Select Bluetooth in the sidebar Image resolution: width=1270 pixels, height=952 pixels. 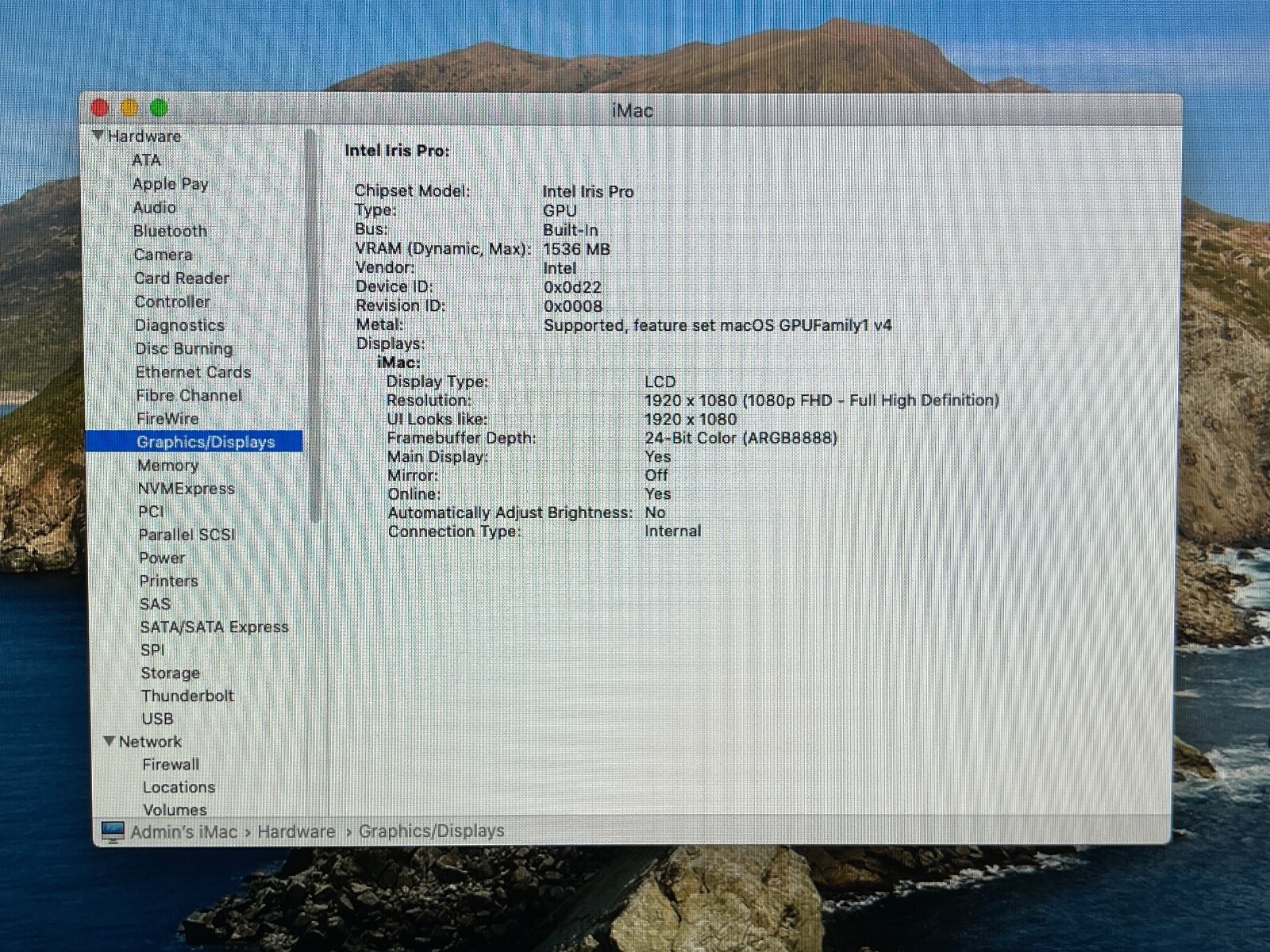170,231
